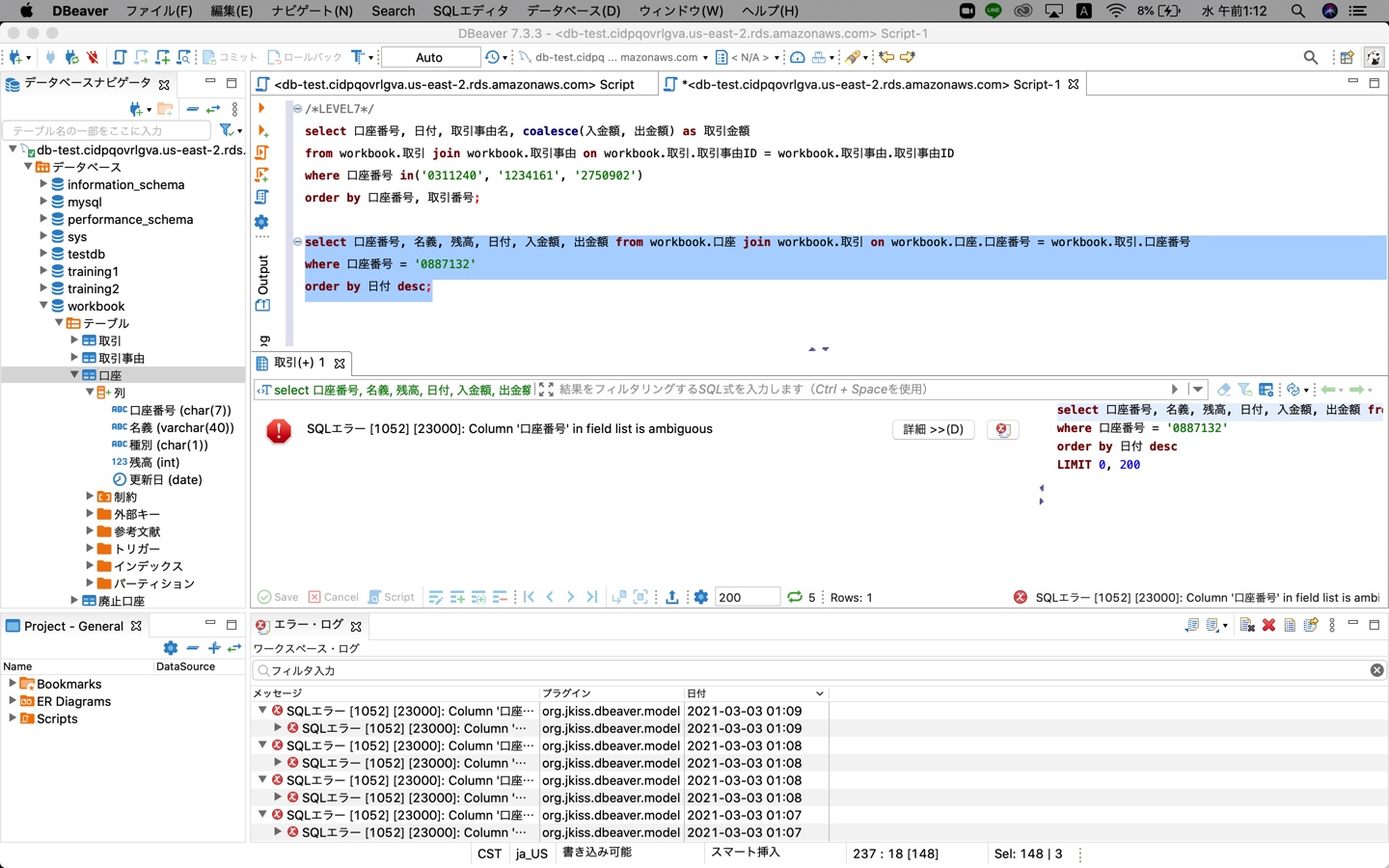Run the entire SQL script via the script icon
Viewport: 1389px width, 868px height.
261,151
